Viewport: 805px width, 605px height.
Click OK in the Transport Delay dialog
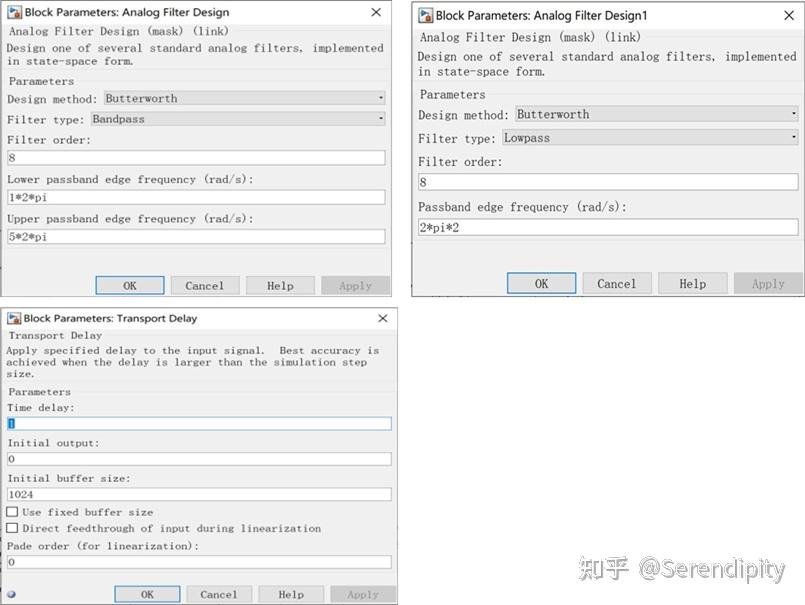tap(147, 593)
